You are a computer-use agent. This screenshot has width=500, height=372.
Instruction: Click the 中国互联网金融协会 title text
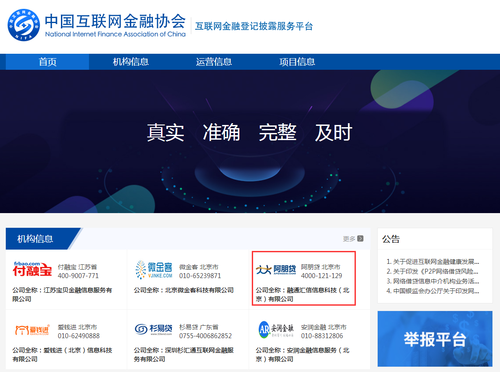click(x=115, y=21)
